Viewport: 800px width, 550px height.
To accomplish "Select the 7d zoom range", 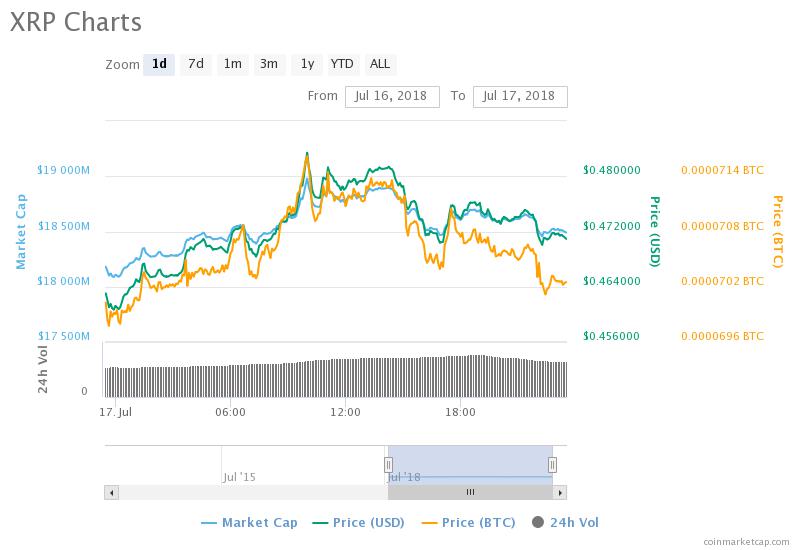I will 196,64.
